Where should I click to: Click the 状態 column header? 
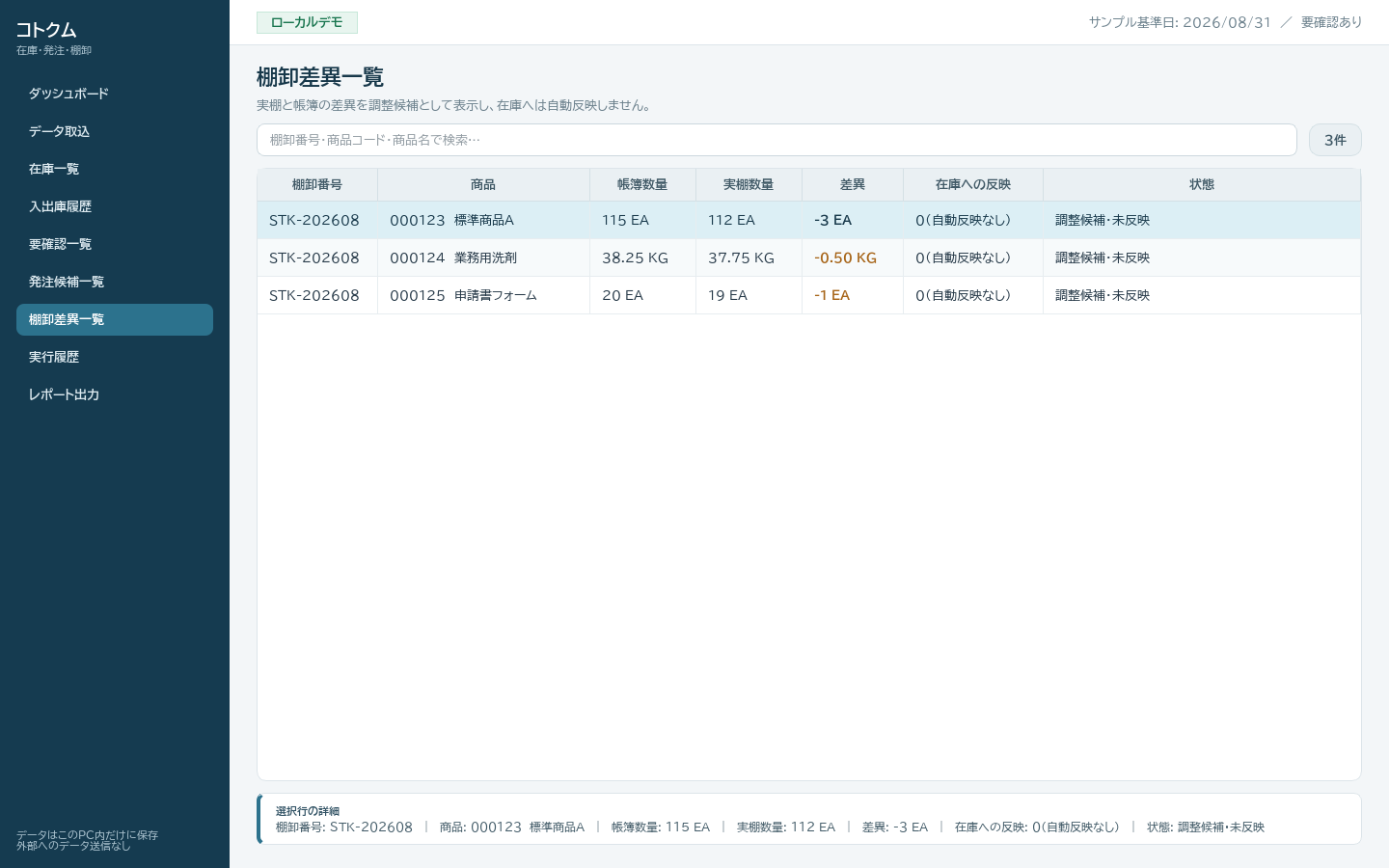pyautogui.click(x=1202, y=184)
